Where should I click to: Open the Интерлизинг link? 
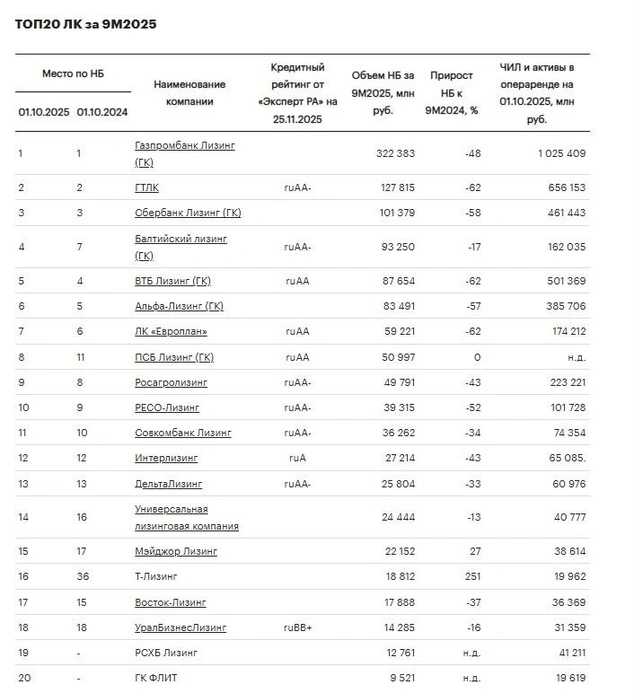pos(166,458)
